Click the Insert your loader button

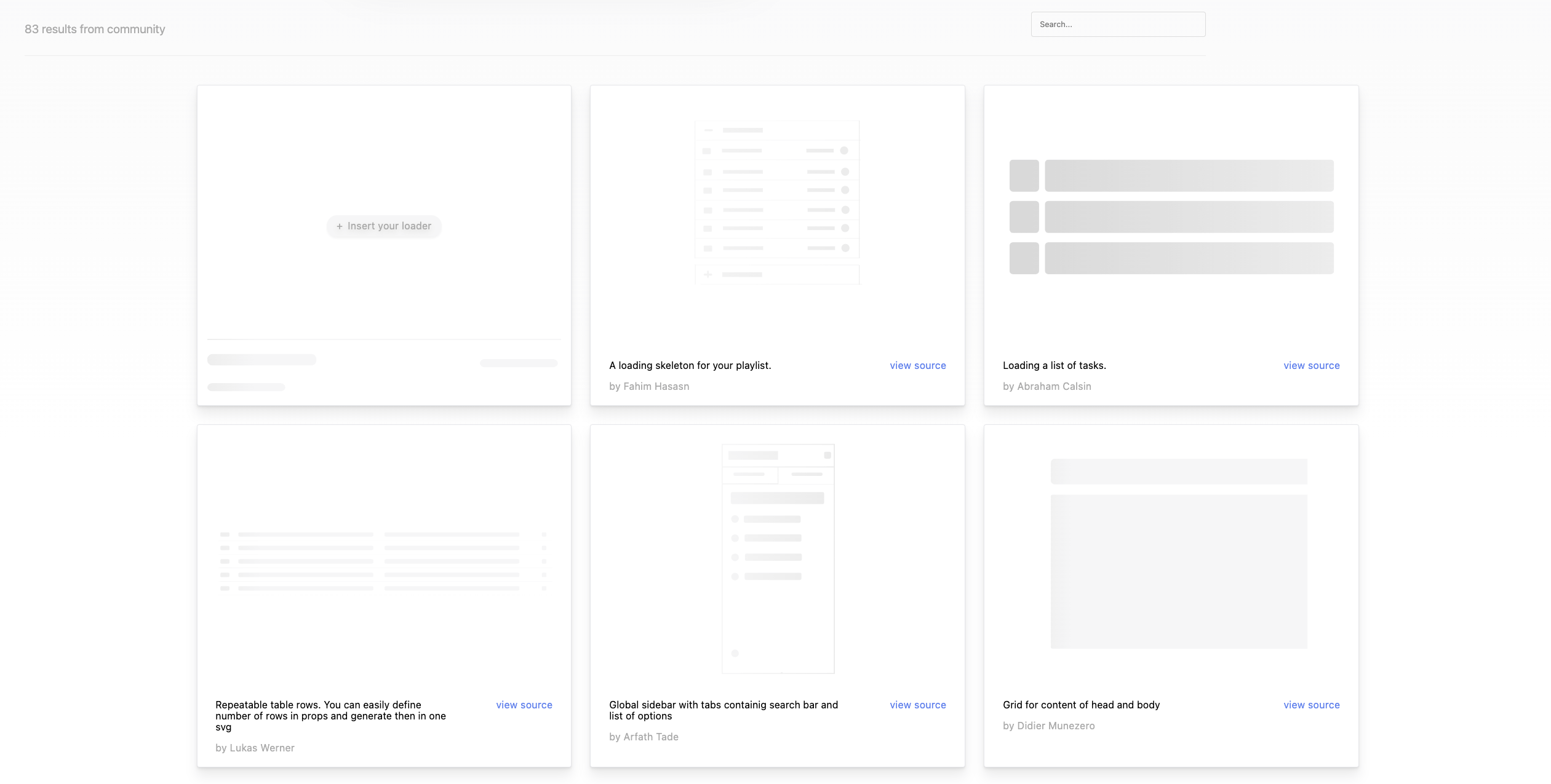coord(384,226)
